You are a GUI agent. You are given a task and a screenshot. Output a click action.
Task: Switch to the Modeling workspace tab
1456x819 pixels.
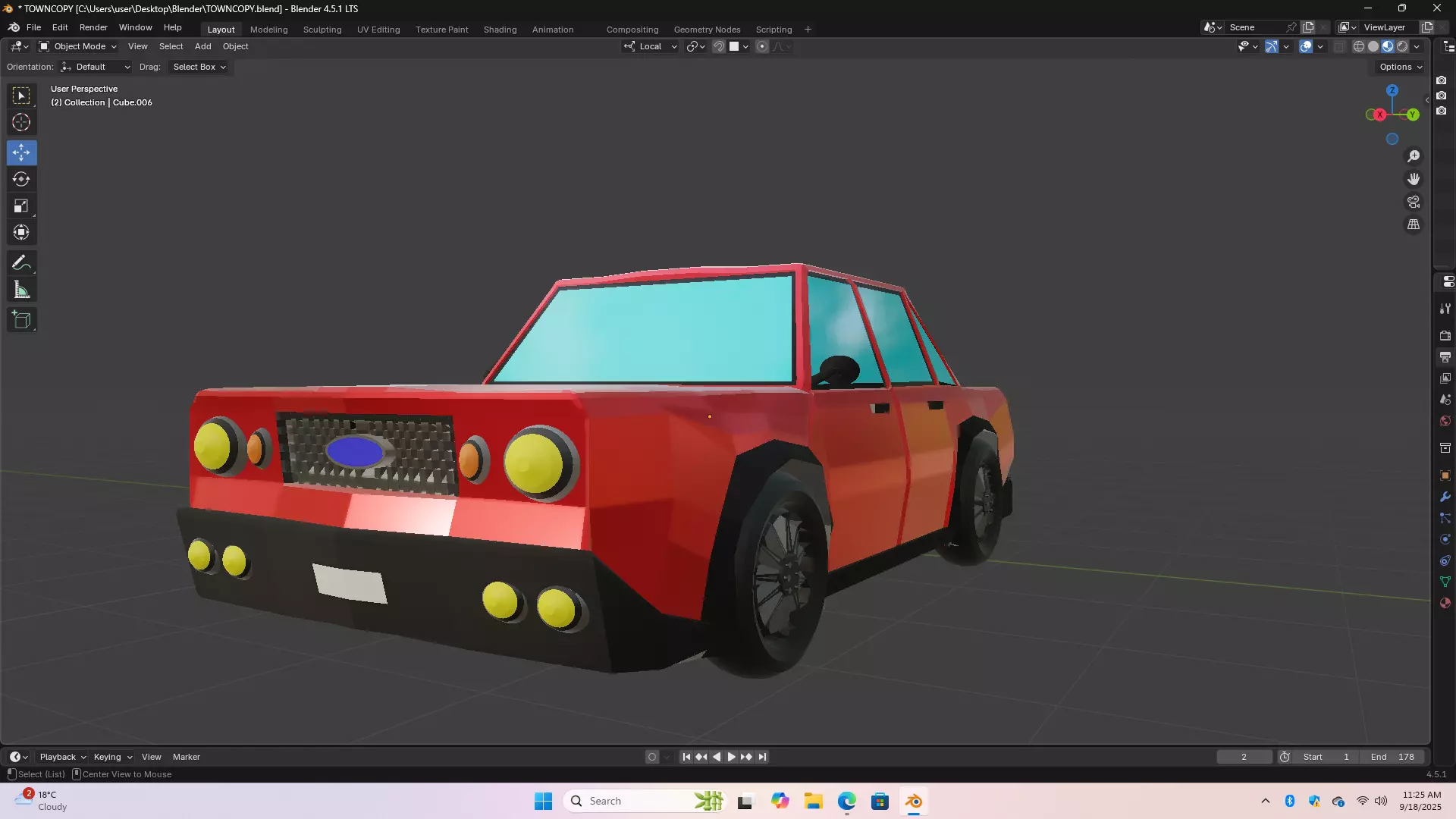pyautogui.click(x=268, y=30)
